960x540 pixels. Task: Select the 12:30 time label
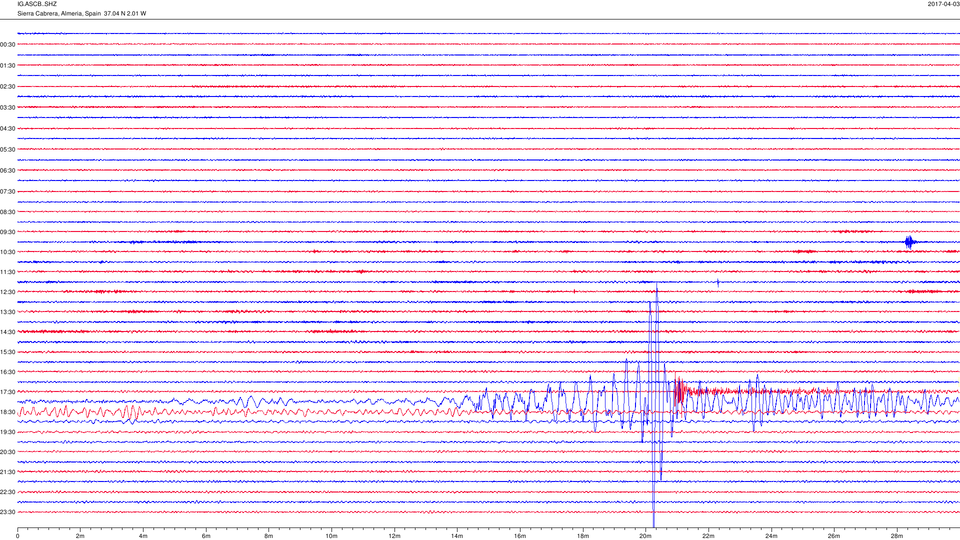pyautogui.click(x=7, y=292)
